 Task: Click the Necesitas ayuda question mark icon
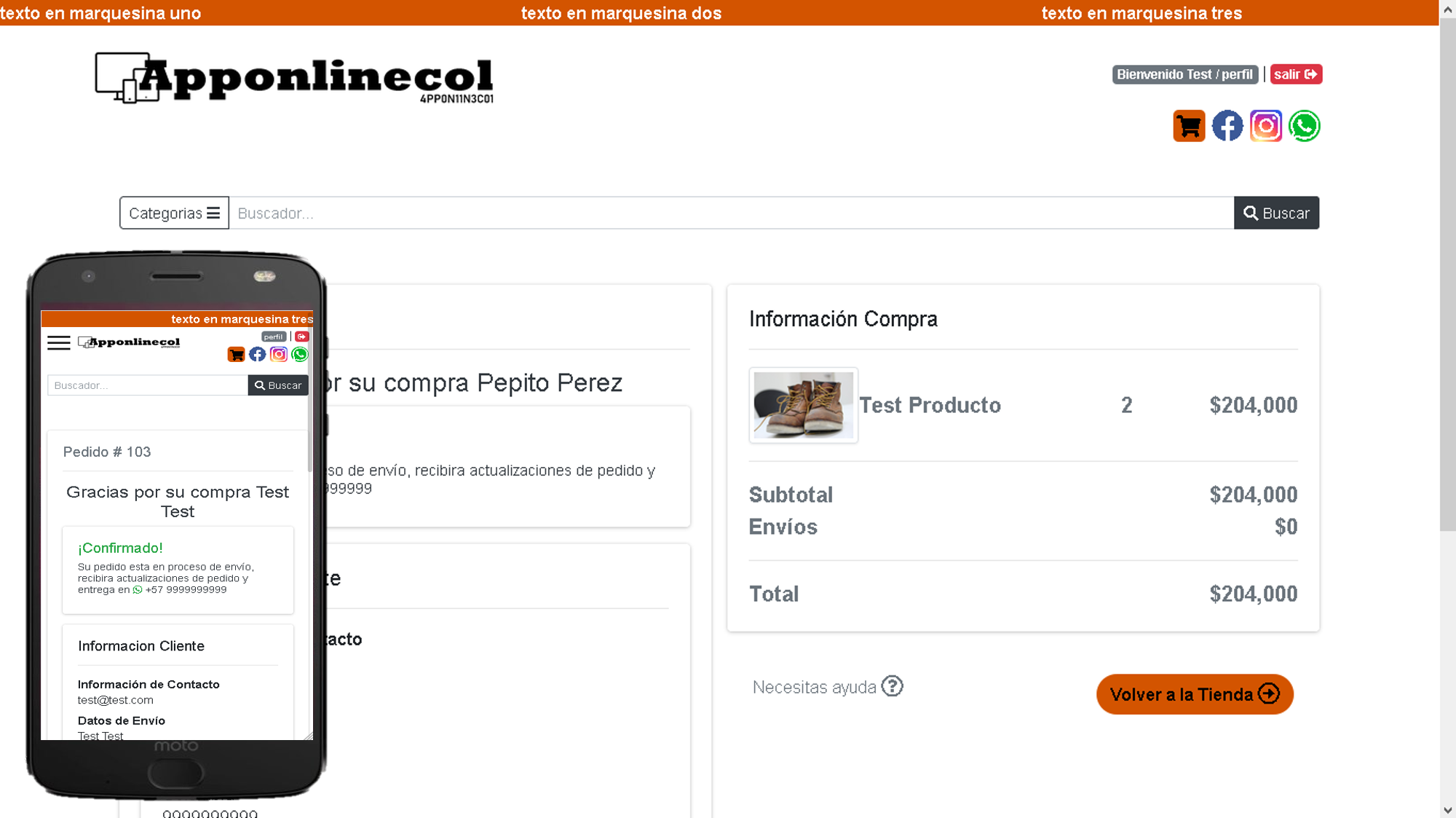892,686
